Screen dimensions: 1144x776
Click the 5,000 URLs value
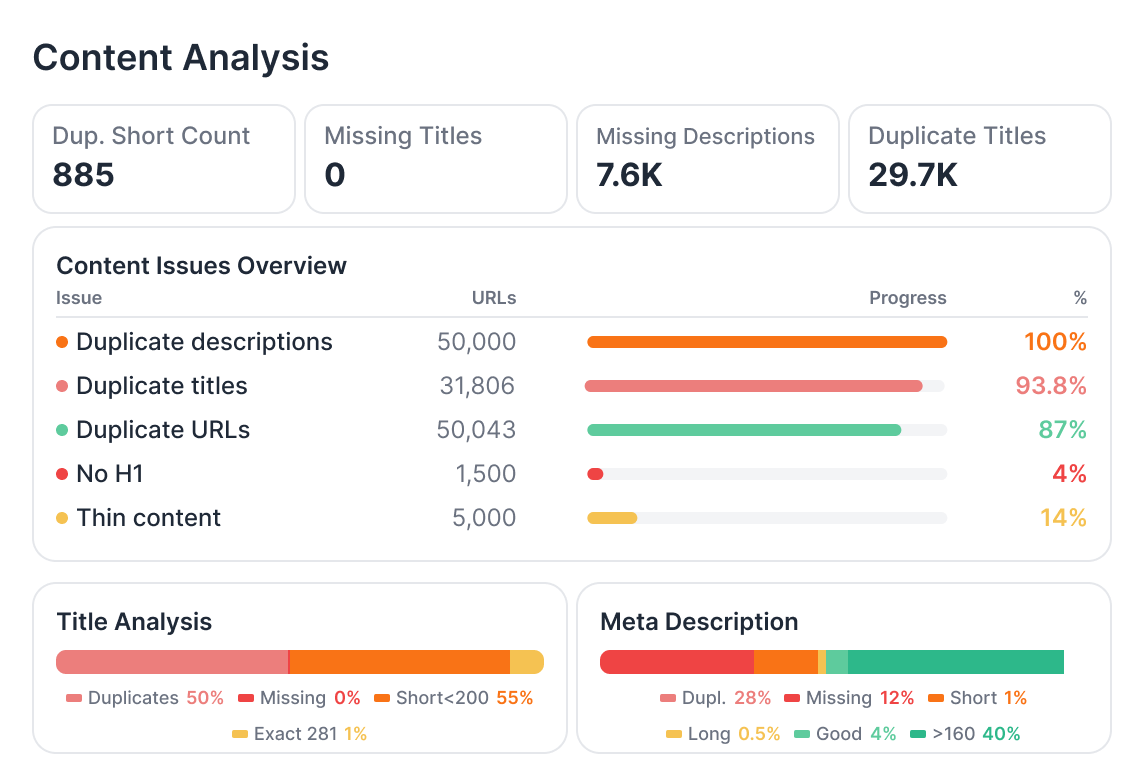[x=484, y=517]
